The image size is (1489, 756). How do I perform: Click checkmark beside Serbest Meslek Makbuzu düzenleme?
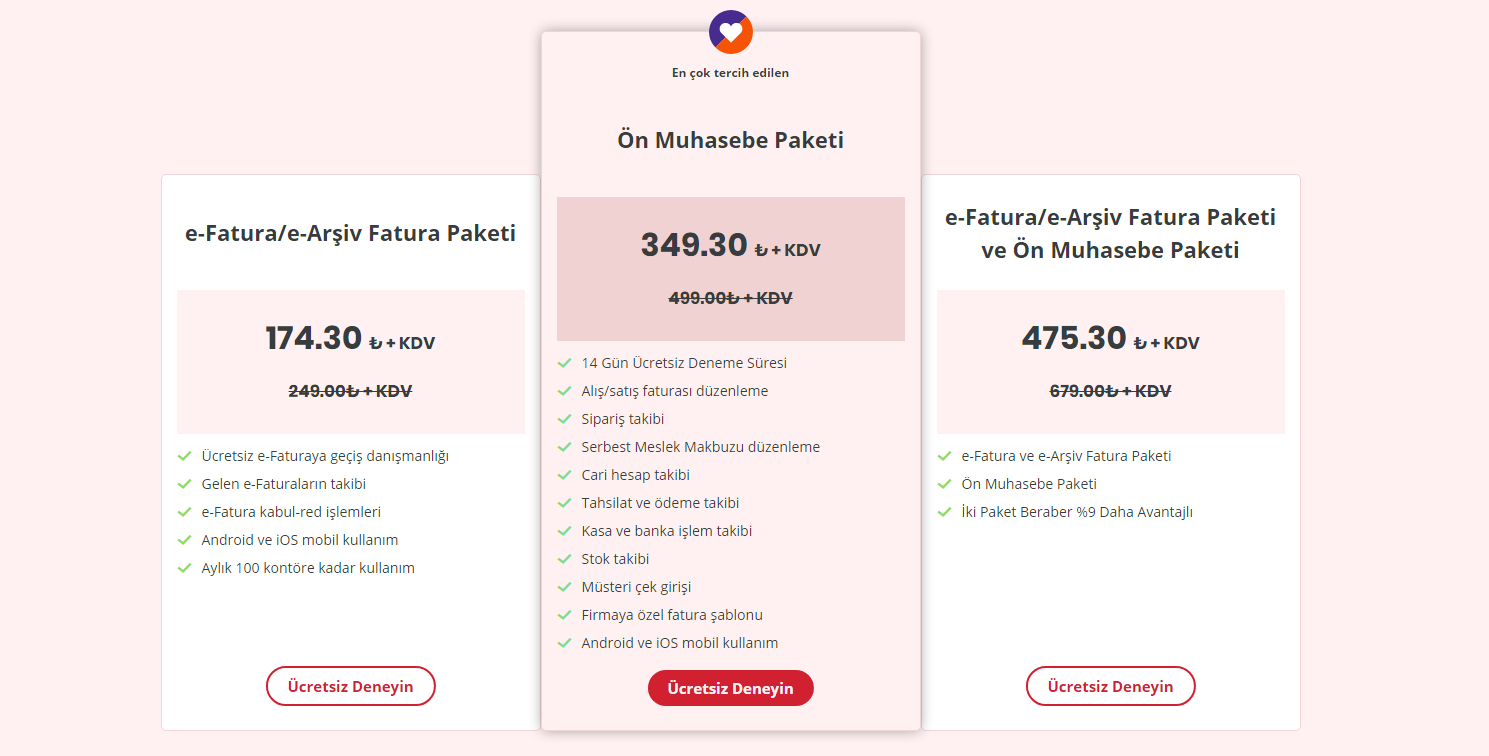tap(565, 447)
